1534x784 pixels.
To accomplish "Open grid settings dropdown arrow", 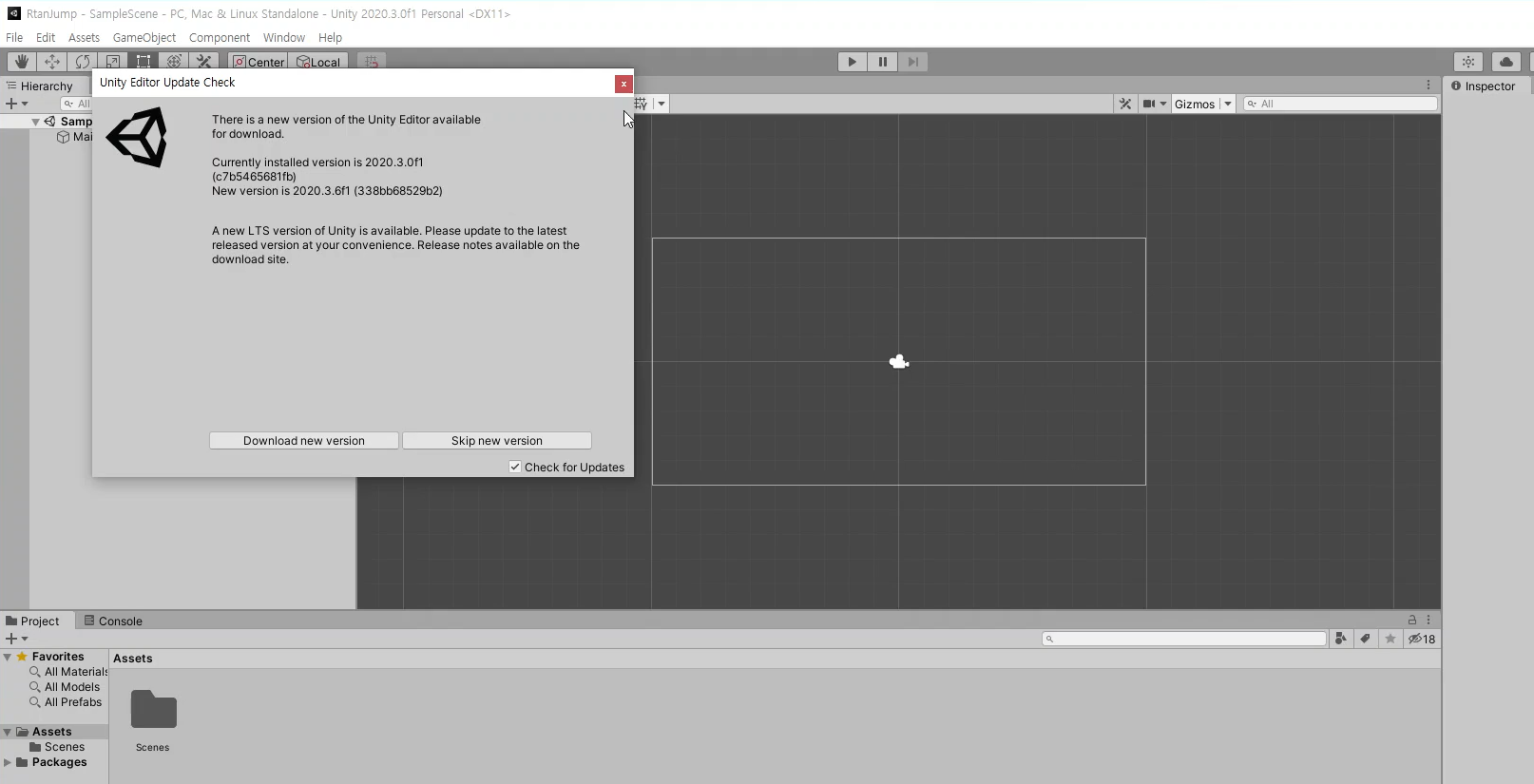I will (x=662, y=104).
